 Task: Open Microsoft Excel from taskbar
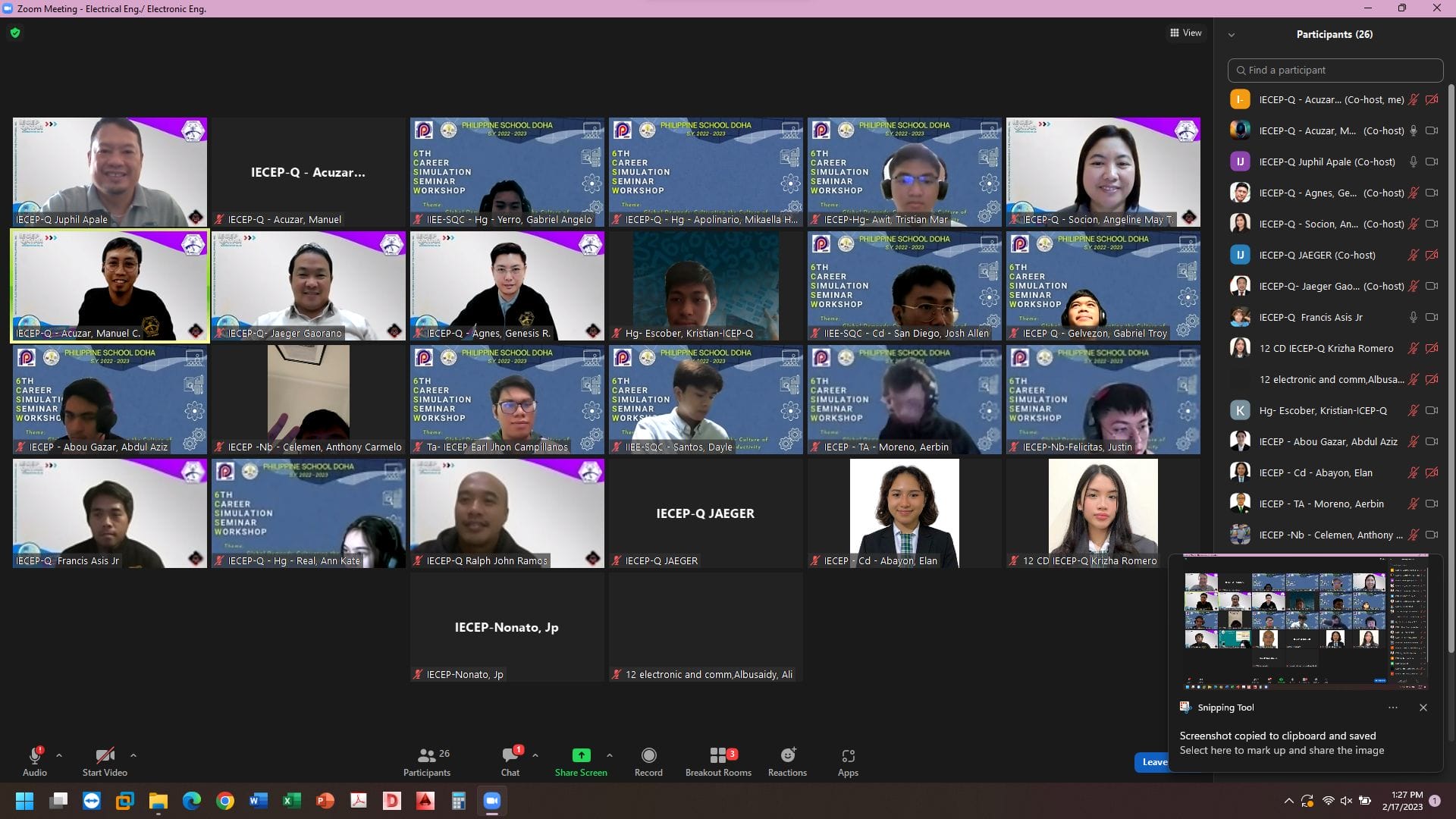[x=292, y=801]
